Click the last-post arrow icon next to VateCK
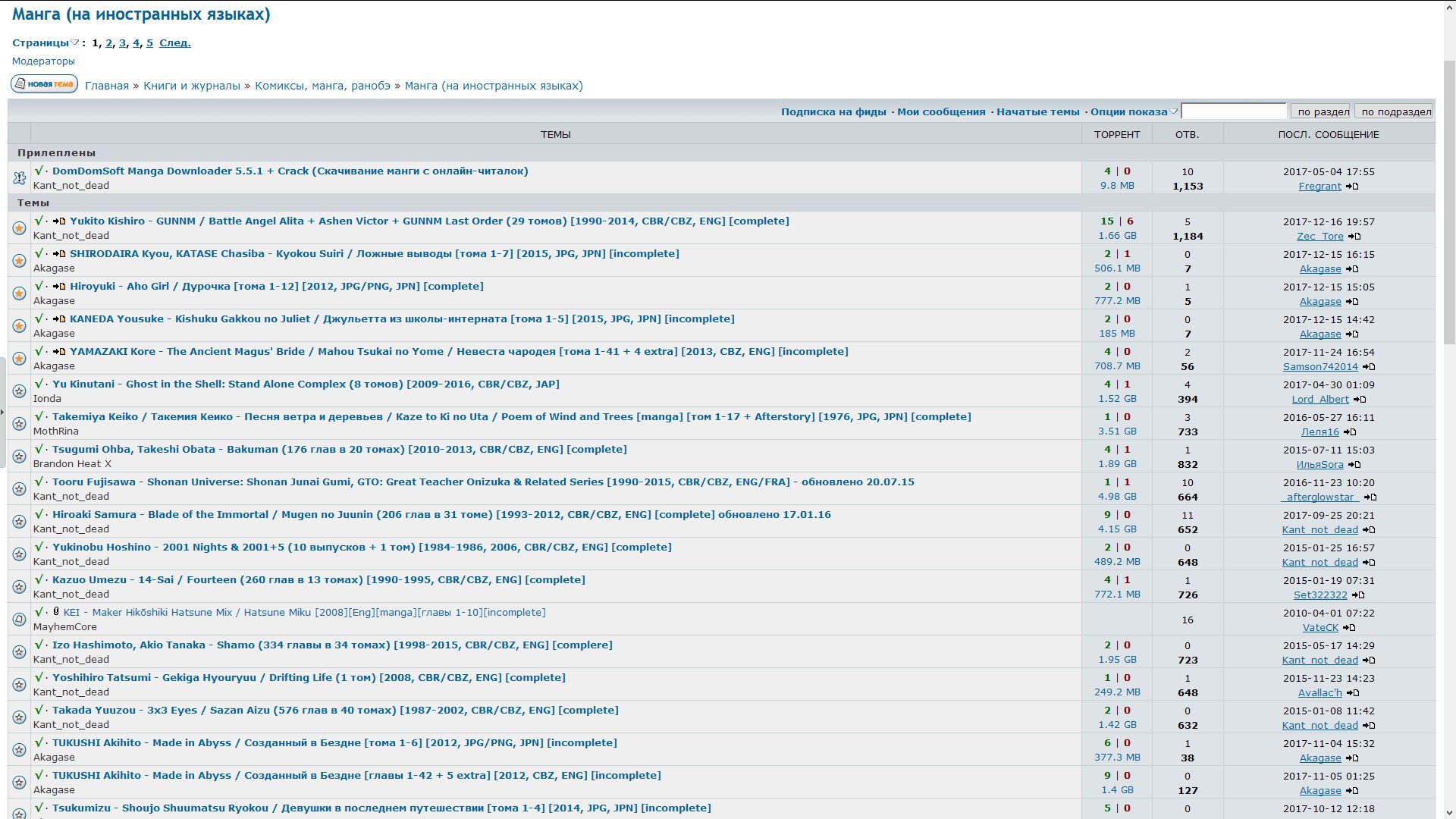Image resolution: width=1456 pixels, height=819 pixels. (x=1349, y=628)
